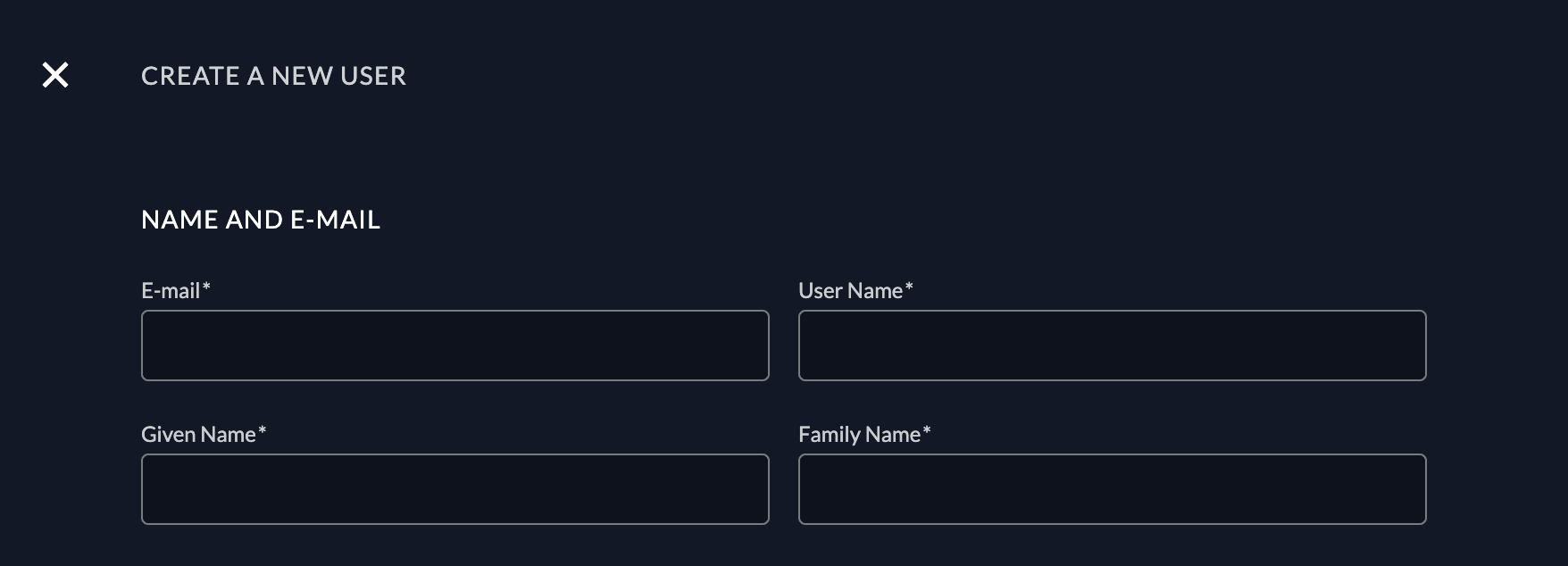
Task: Click the User Name label text
Action: coord(850,291)
